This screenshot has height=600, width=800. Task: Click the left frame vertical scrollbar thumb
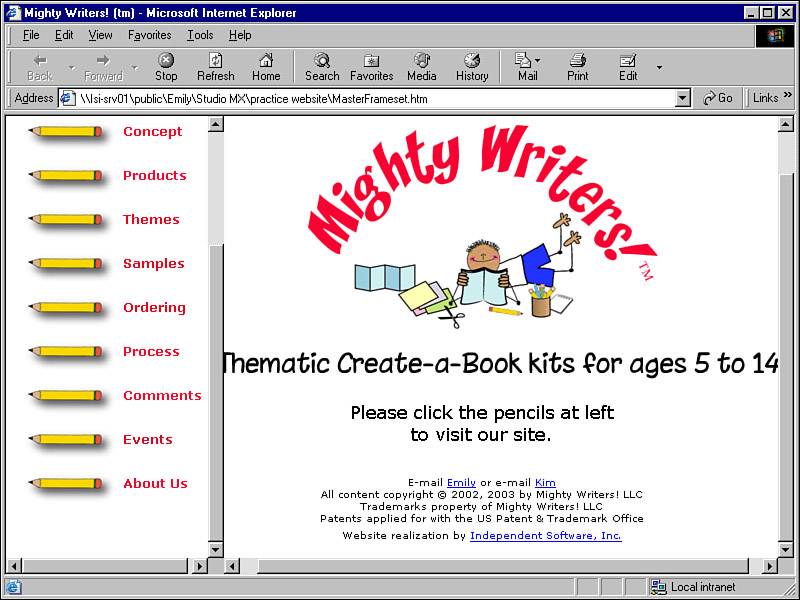click(216, 393)
